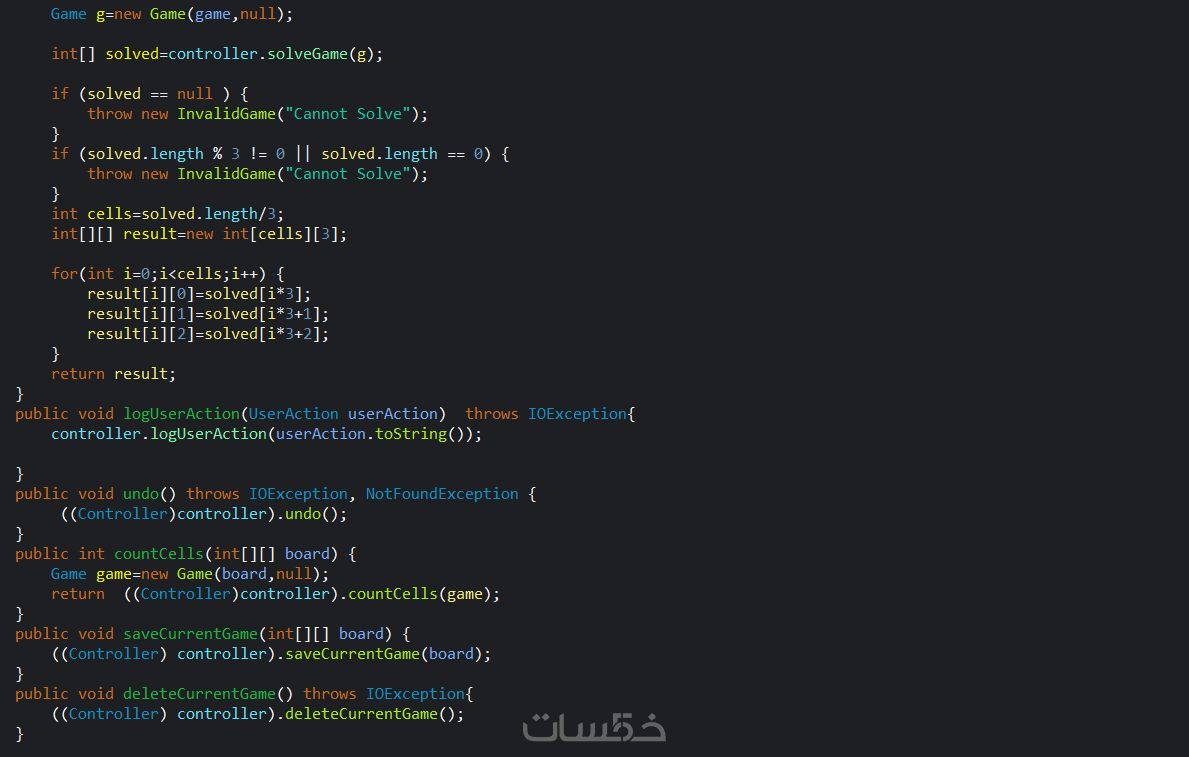The width and height of the screenshot is (1189, 757).
Task: Click the "int cells=solved.length/3" line
Action: tap(168, 214)
